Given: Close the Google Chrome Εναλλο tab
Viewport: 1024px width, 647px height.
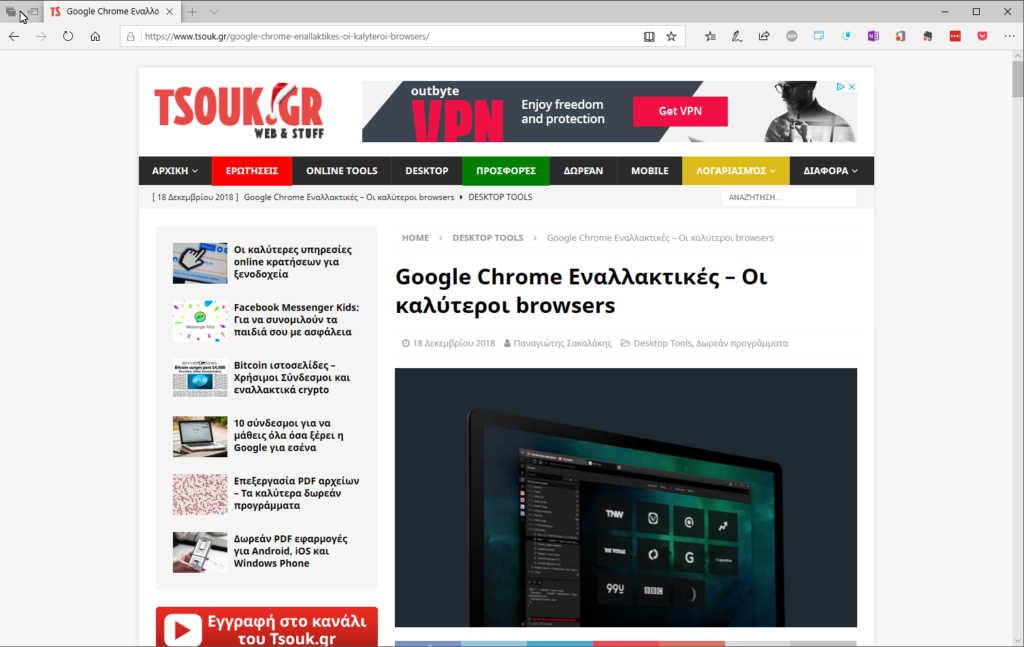Looking at the screenshot, I should pyautogui.click(x=170, y=12).
